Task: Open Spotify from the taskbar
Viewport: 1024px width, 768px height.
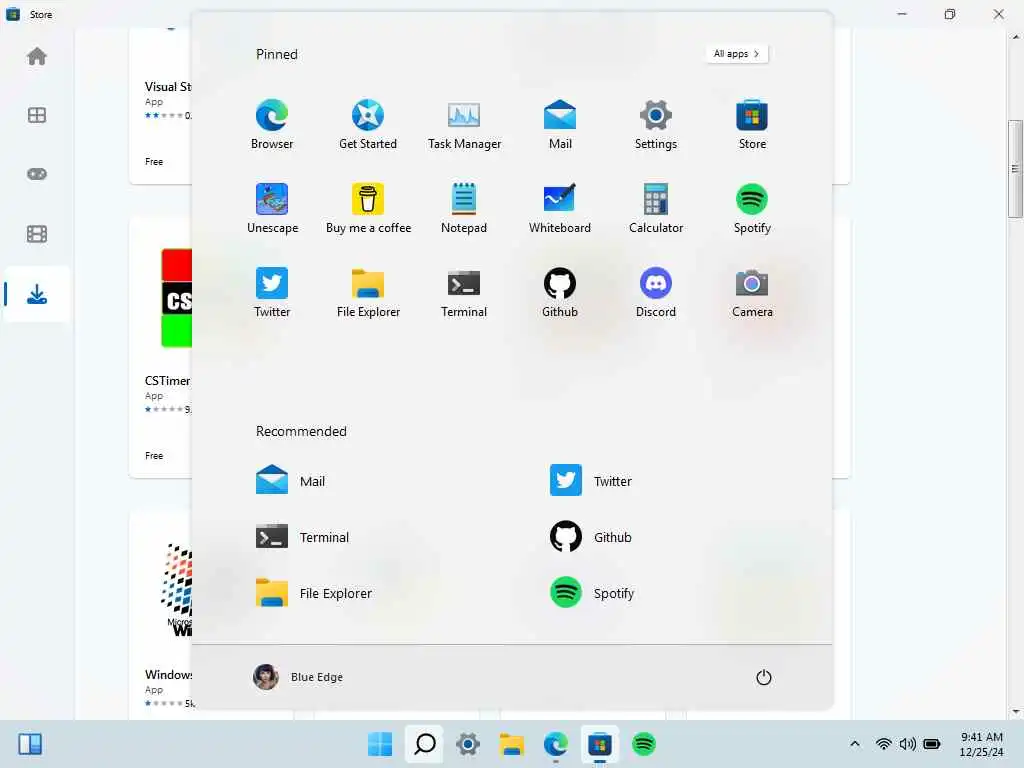Action: pyautogui.click(x=644, y=744)
